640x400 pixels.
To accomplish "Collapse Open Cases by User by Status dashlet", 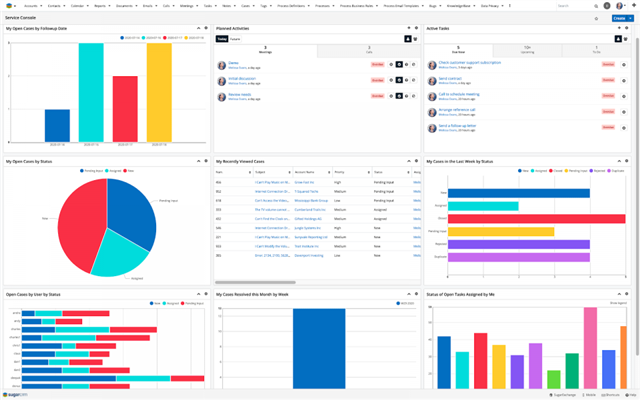I will [x=198, y=294].
